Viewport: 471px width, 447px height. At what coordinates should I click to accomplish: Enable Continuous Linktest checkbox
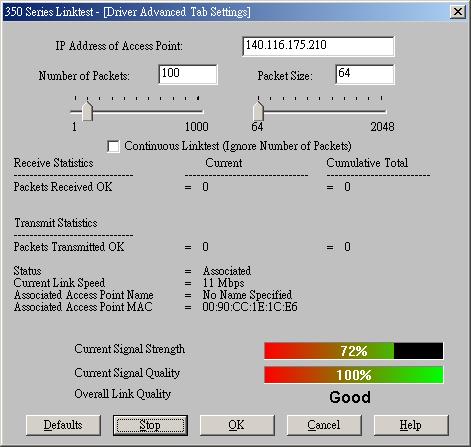click(113, 146)
